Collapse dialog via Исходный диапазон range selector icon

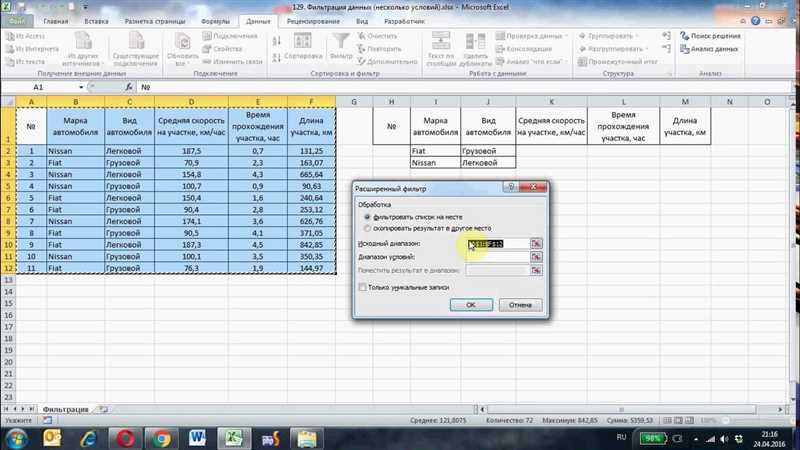click(x=536, y=244)
